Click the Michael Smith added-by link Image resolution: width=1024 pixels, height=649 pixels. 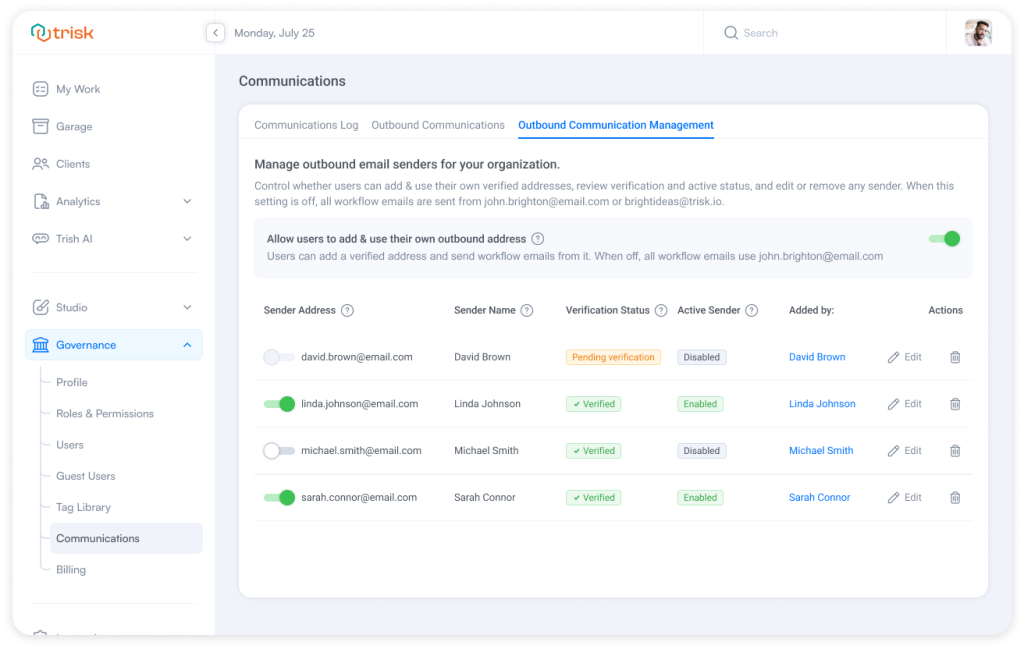click(821, 450)
